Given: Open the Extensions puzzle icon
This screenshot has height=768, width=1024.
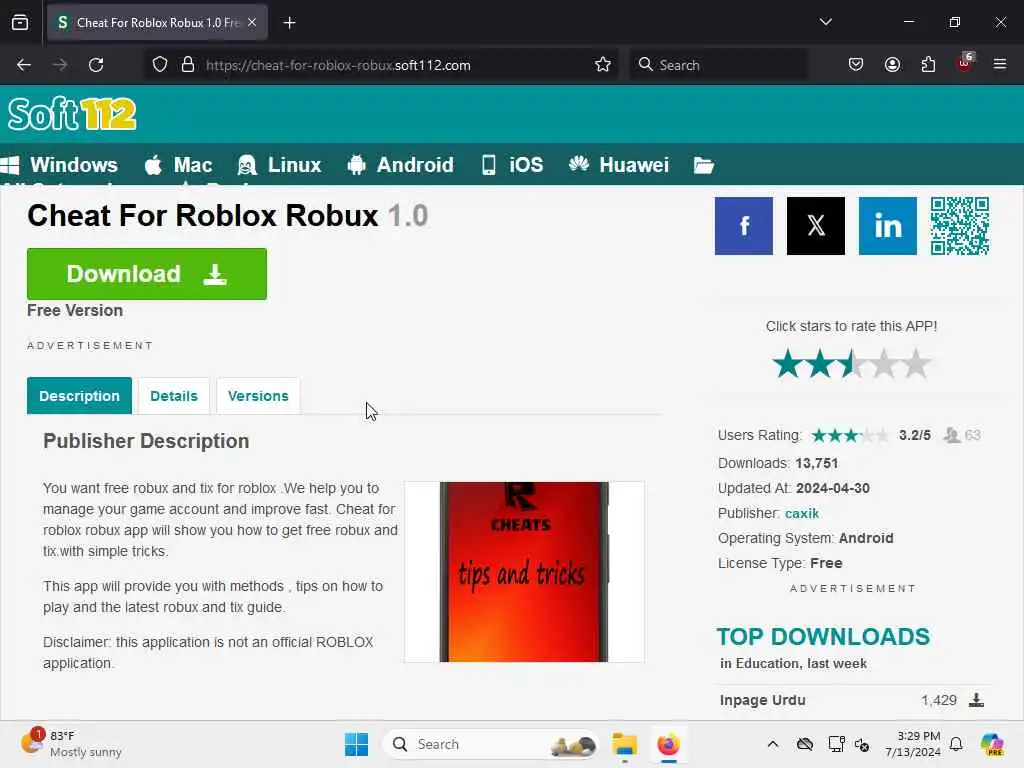Looking at the screenshot, I should coord(928,65).
